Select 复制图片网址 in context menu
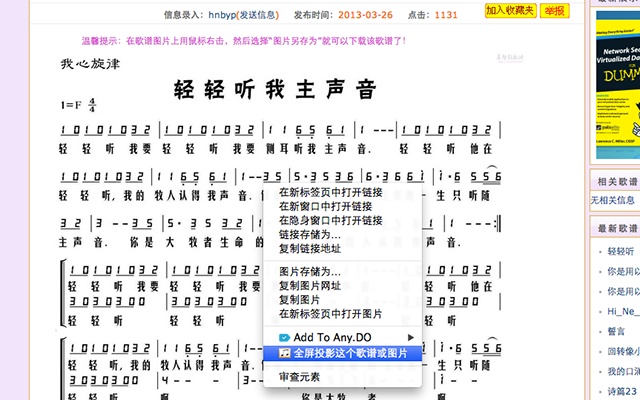Image resolution: width=640 pixels, height=400 pixels. pos(309,286)
